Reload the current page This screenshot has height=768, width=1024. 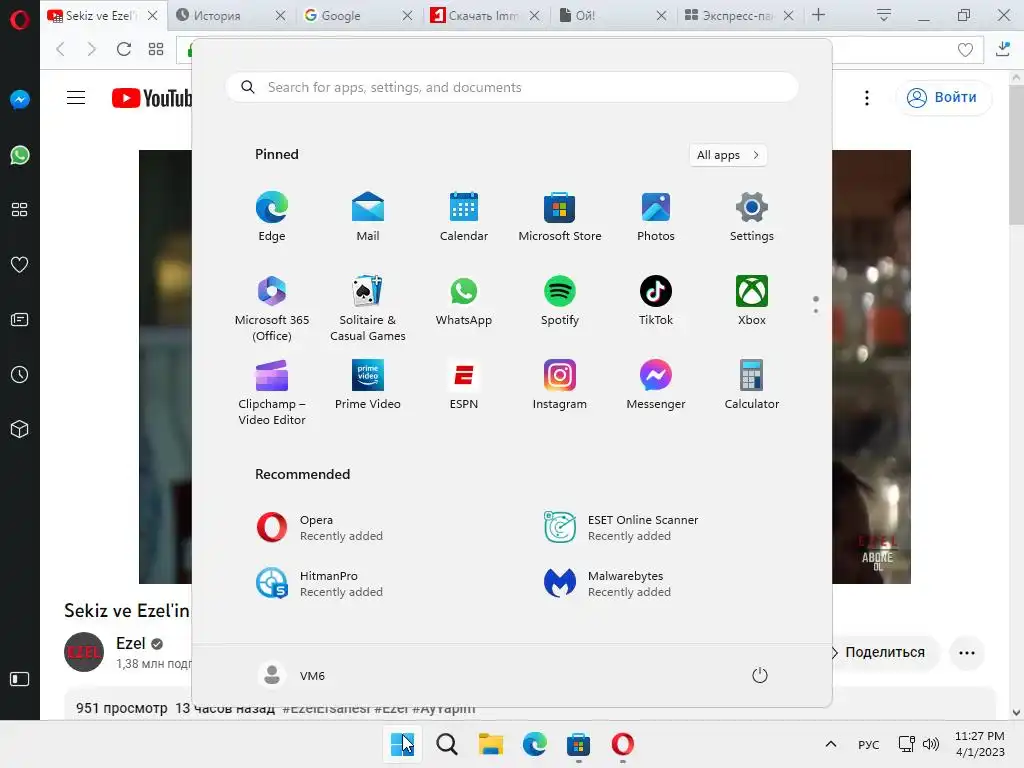123,49
